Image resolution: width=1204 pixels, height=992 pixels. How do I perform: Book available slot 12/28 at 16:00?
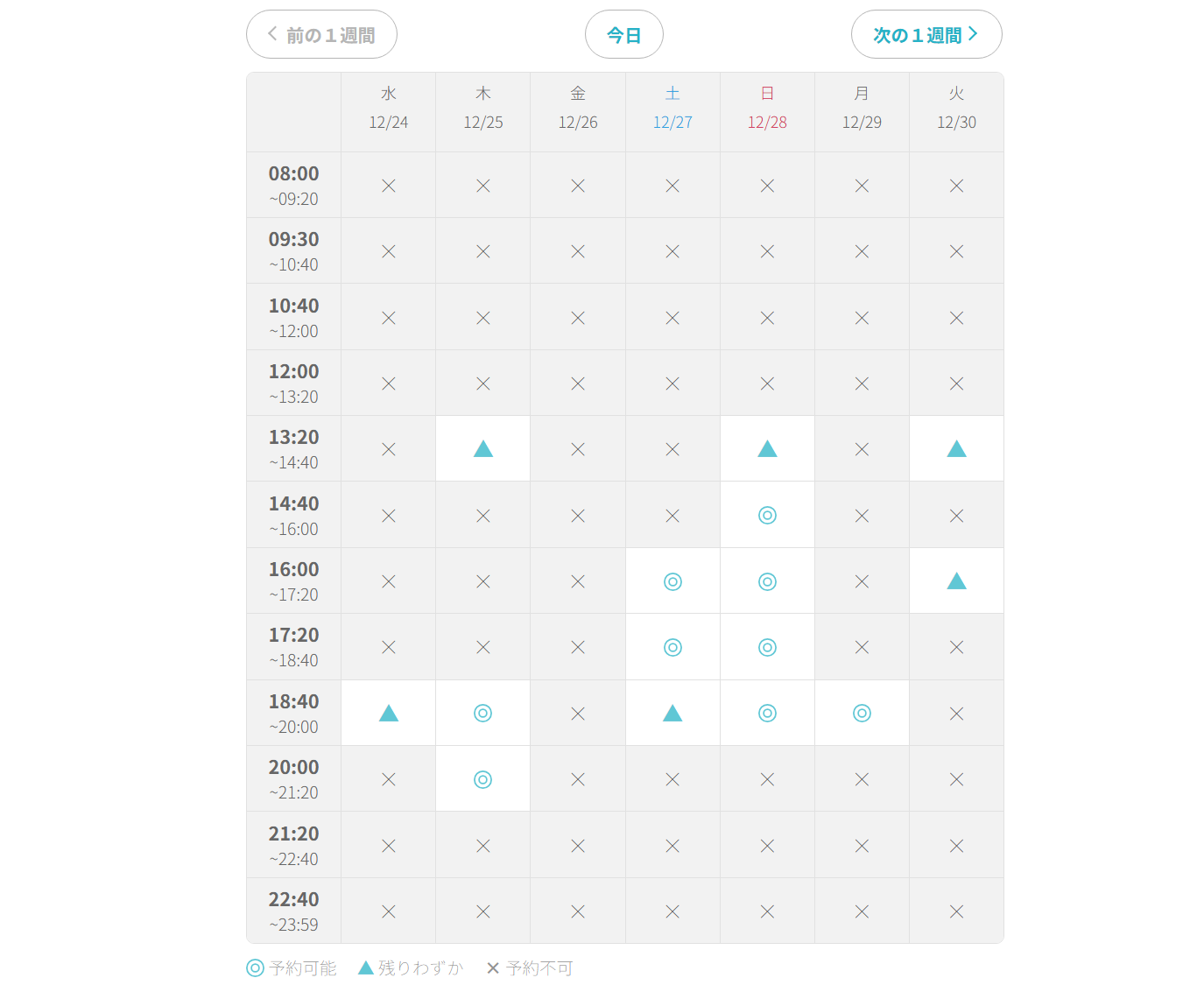coord(767,581)
